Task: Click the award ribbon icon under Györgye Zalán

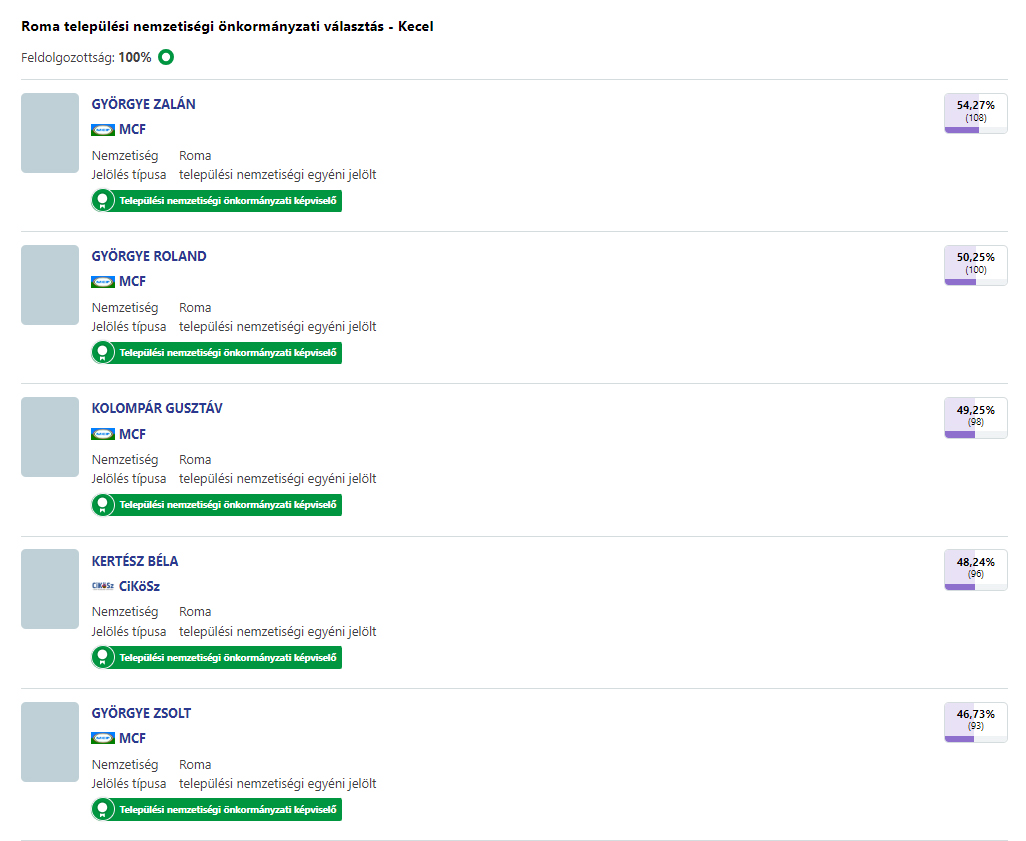Action: 102,201
